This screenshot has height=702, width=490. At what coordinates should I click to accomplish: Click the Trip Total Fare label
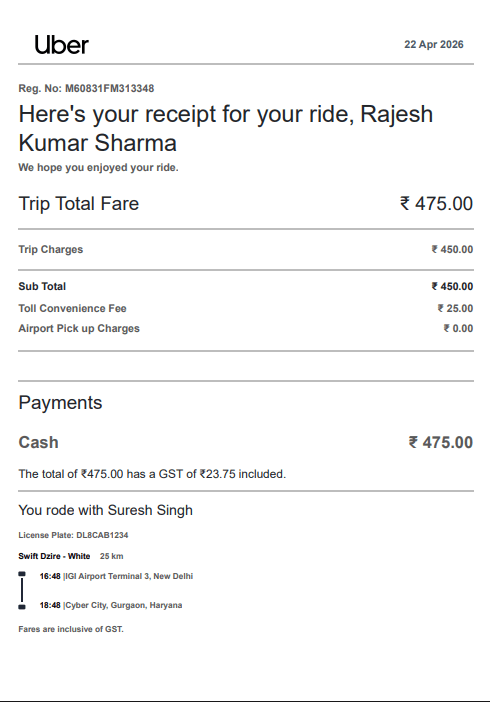coord(79,204)
